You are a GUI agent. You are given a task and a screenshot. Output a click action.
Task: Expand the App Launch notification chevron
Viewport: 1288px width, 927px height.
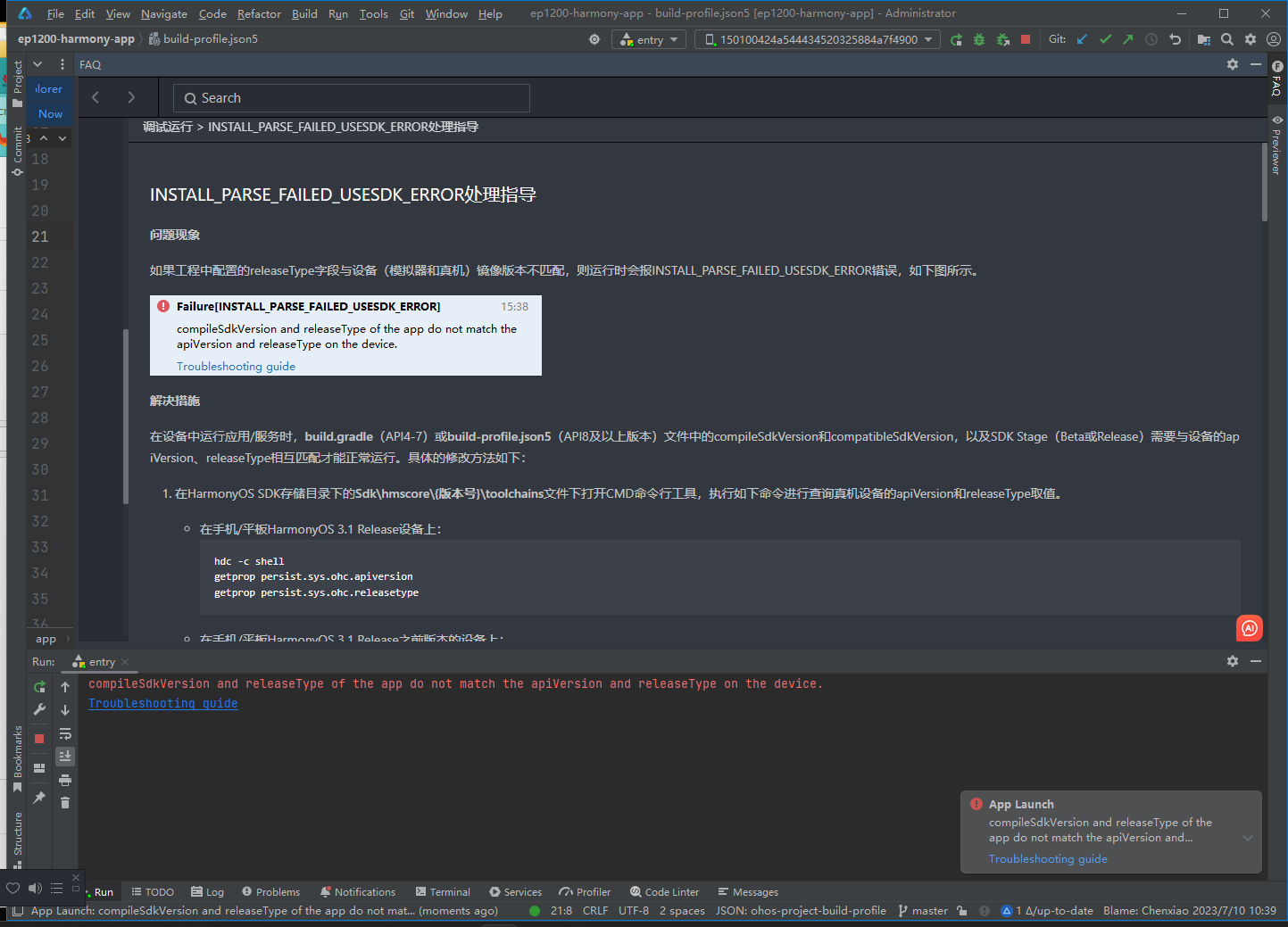pyautogui.click(x=1248, y=838)
